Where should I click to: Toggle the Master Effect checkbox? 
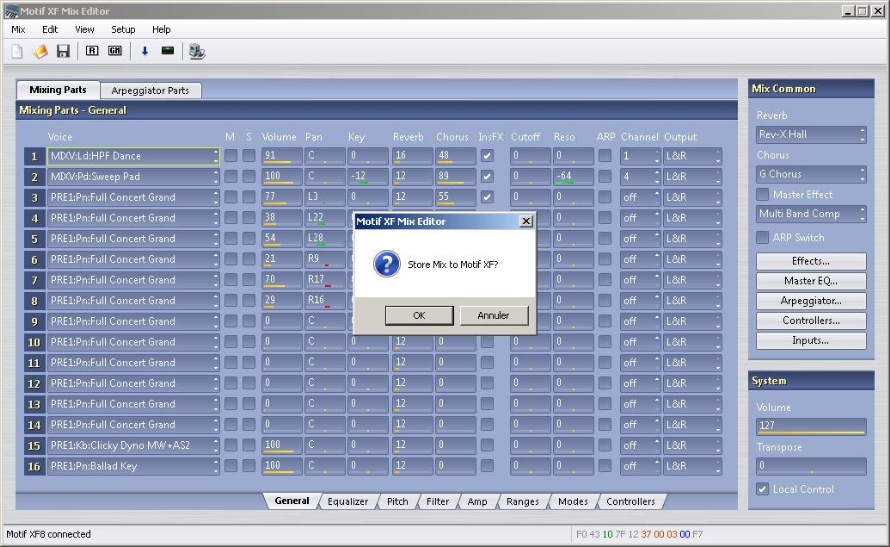coord(762,195)
